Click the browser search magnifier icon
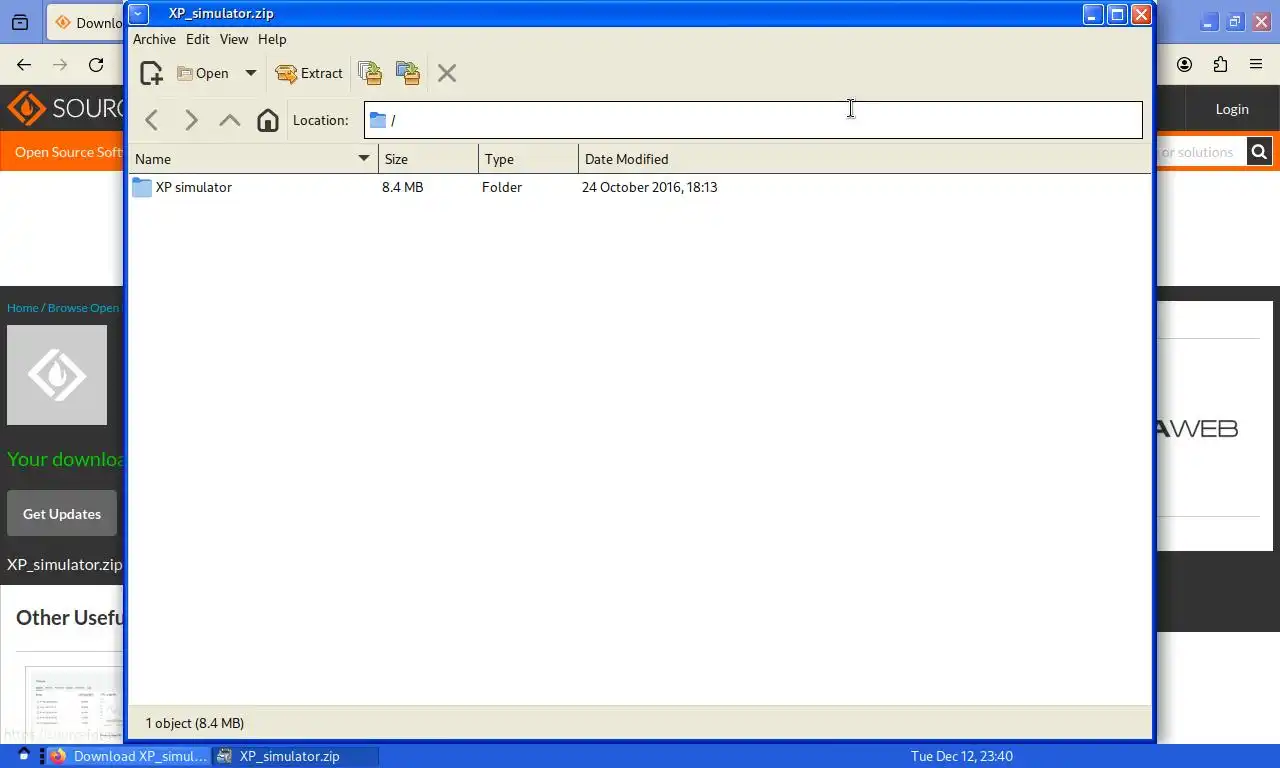 (1259, 152)
